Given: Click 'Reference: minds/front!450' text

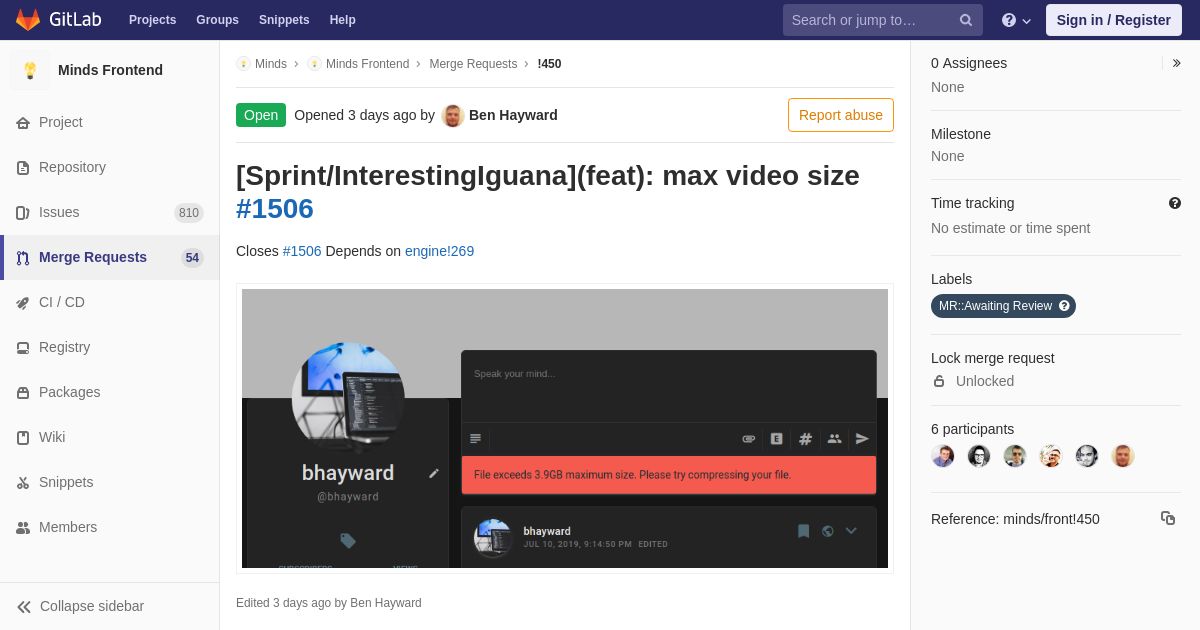Looking at the screenshot, I should tap(1015, 519).
